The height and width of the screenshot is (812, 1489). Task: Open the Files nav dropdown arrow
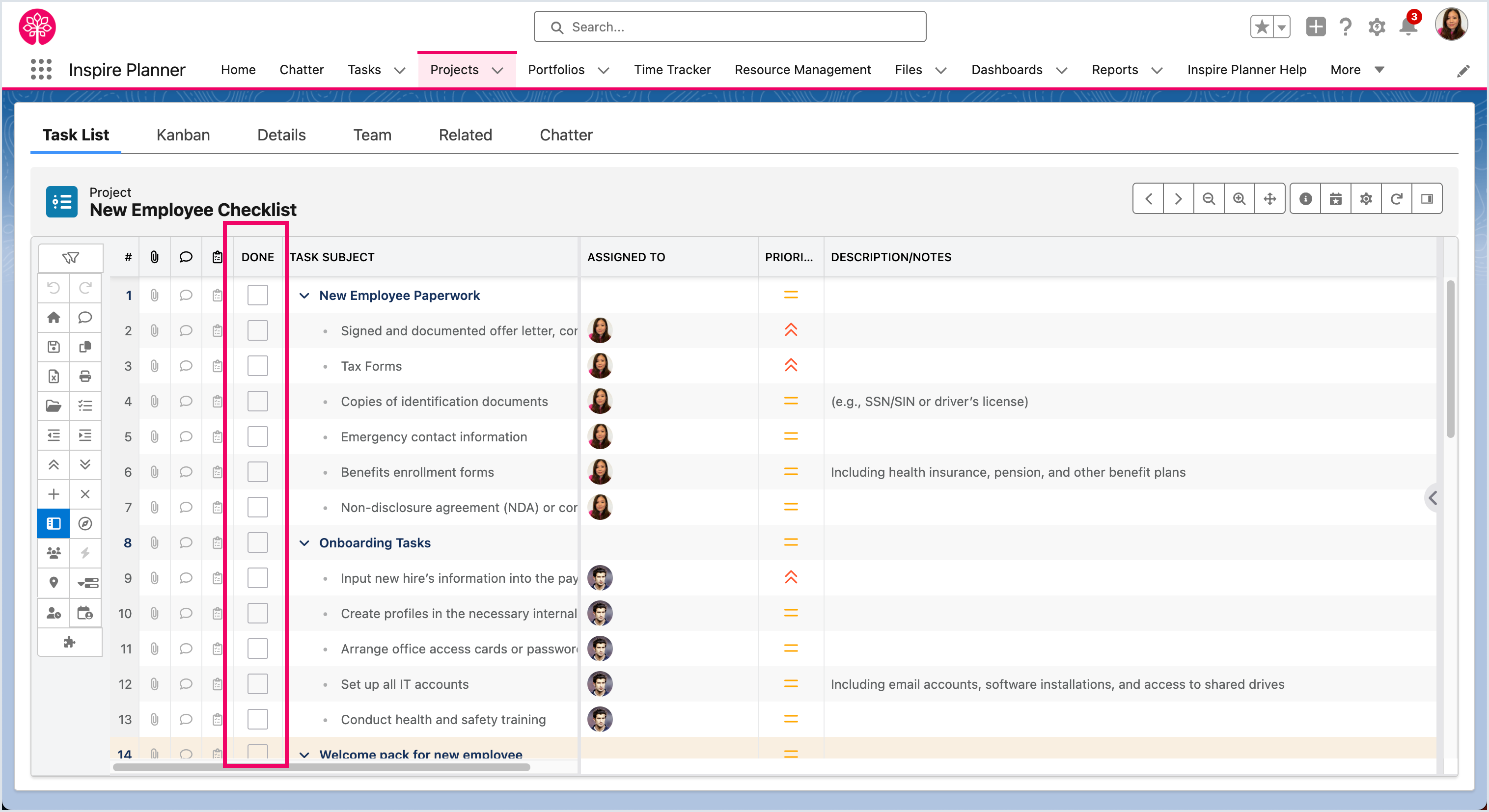pyautogui.click(x=941, y=71)
